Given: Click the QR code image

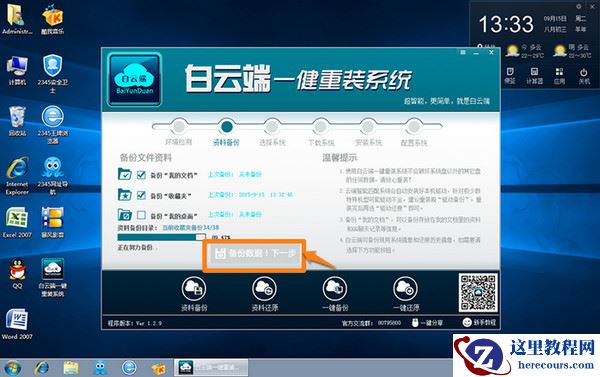Looking at the screenshot, I should 478,293.
